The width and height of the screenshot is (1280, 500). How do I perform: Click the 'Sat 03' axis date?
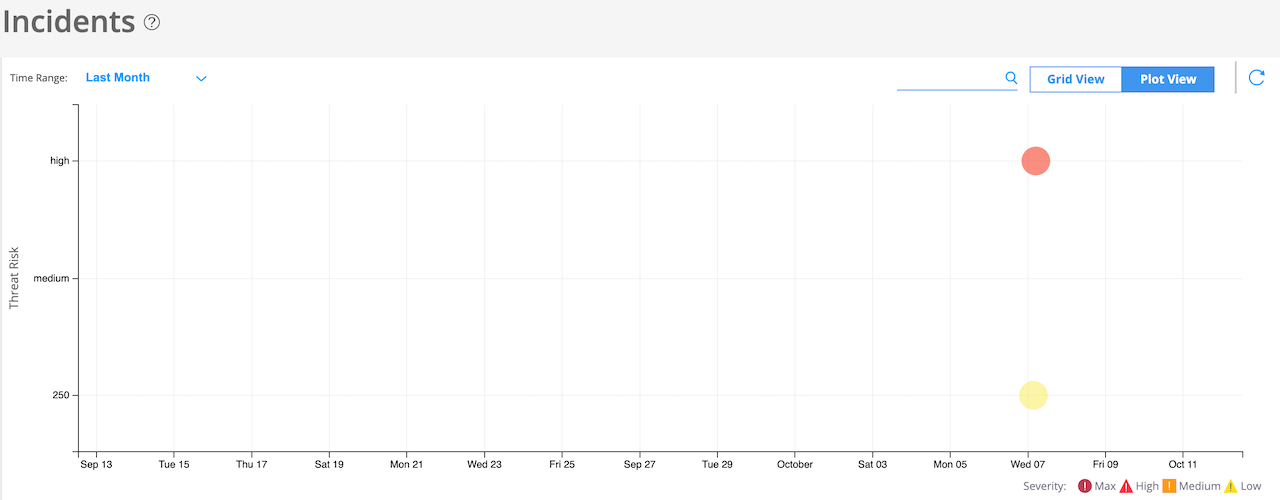pos(873,464)
